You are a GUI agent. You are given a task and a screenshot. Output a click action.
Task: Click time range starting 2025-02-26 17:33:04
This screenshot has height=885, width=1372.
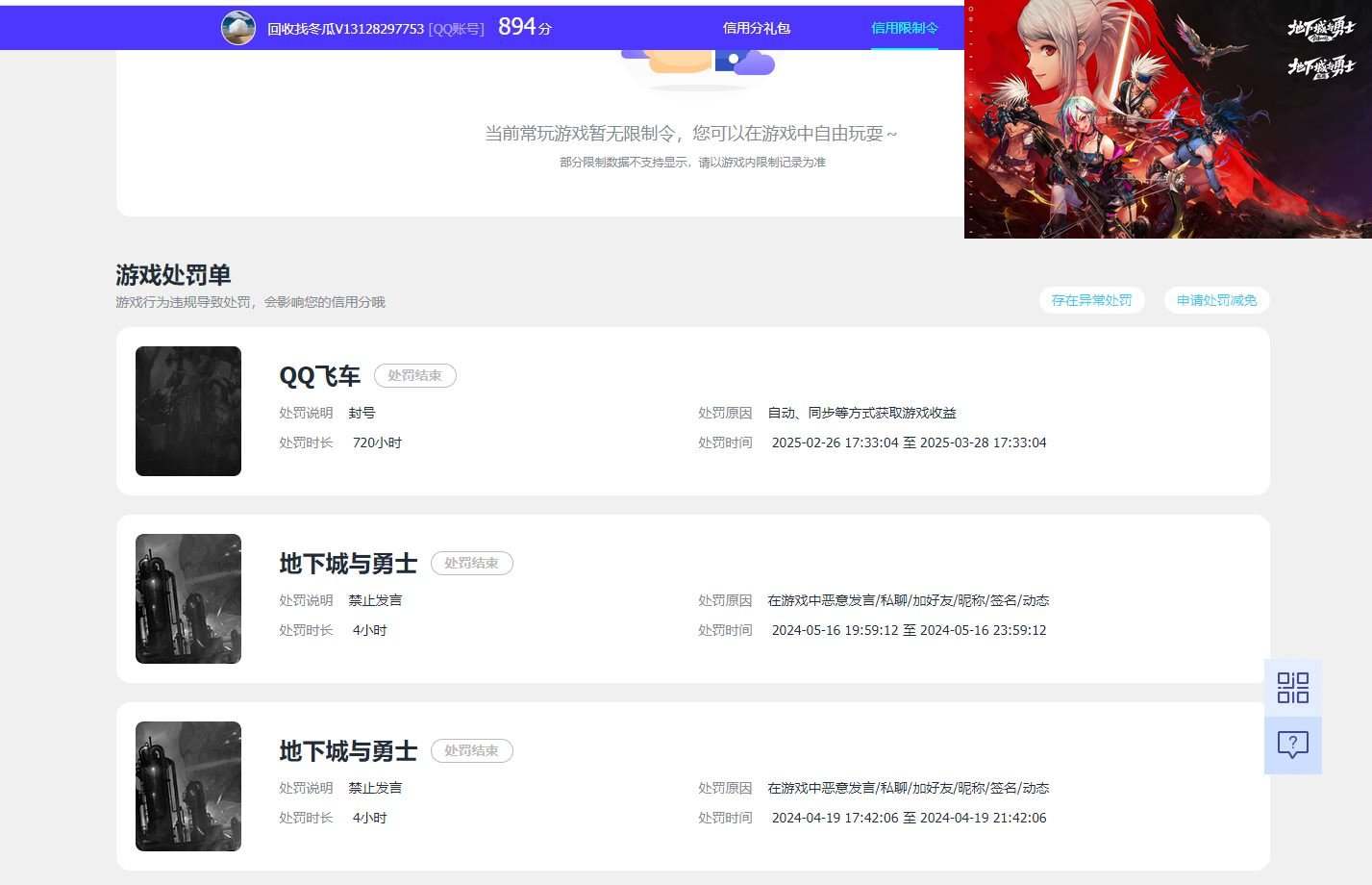909,442
